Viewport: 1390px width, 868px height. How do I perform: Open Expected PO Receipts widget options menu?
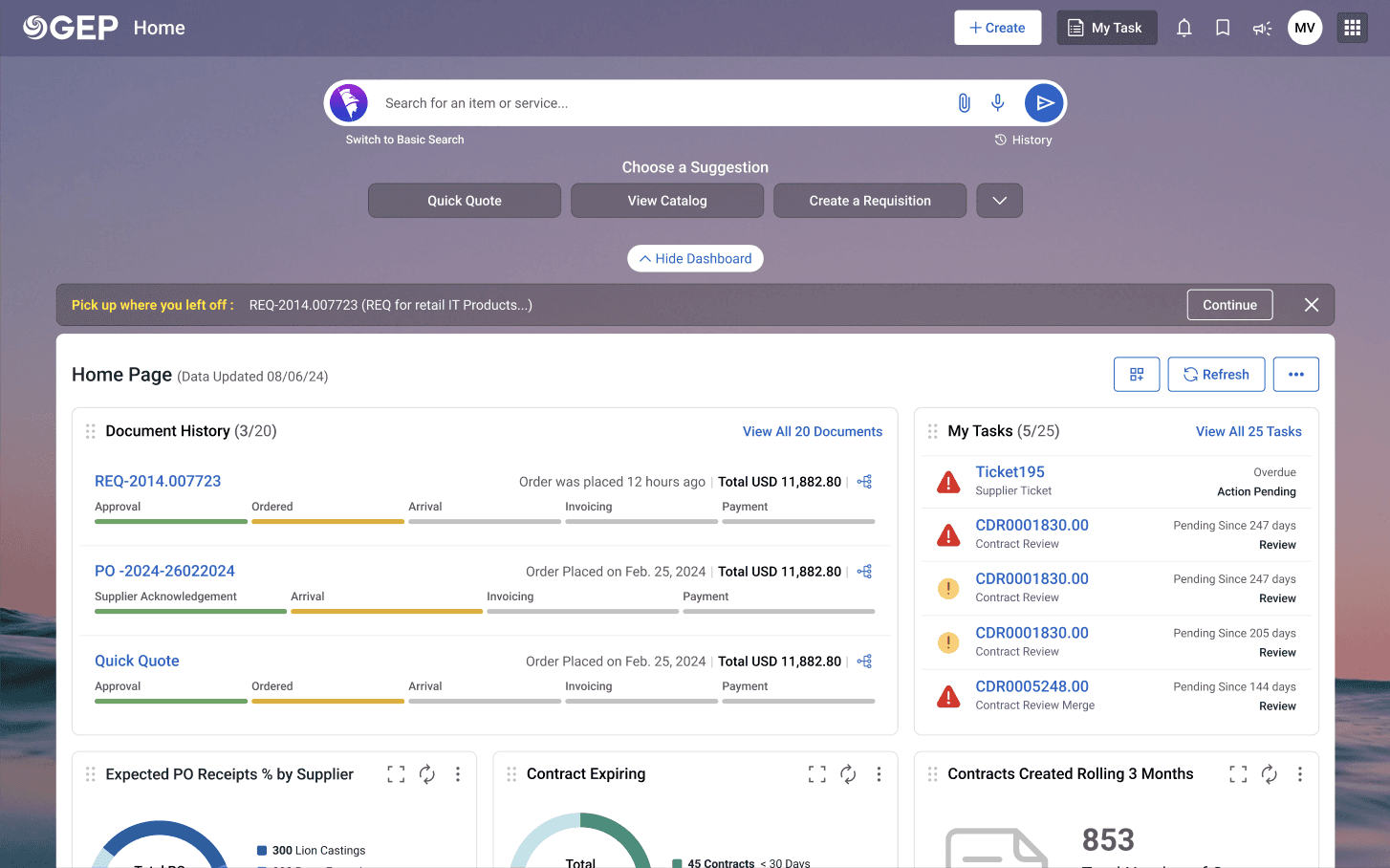[458, 774]
